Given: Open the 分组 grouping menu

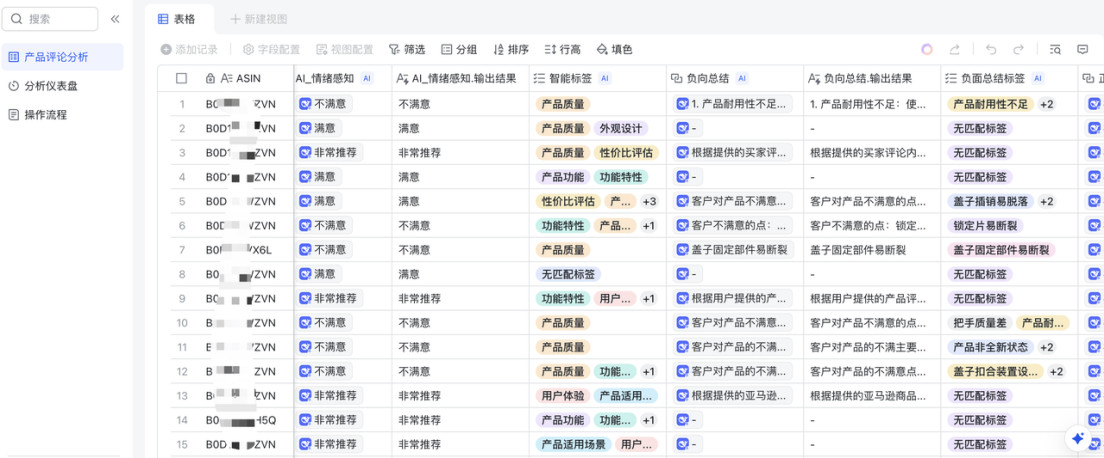Looking at the screenshot, I should 459,49.
